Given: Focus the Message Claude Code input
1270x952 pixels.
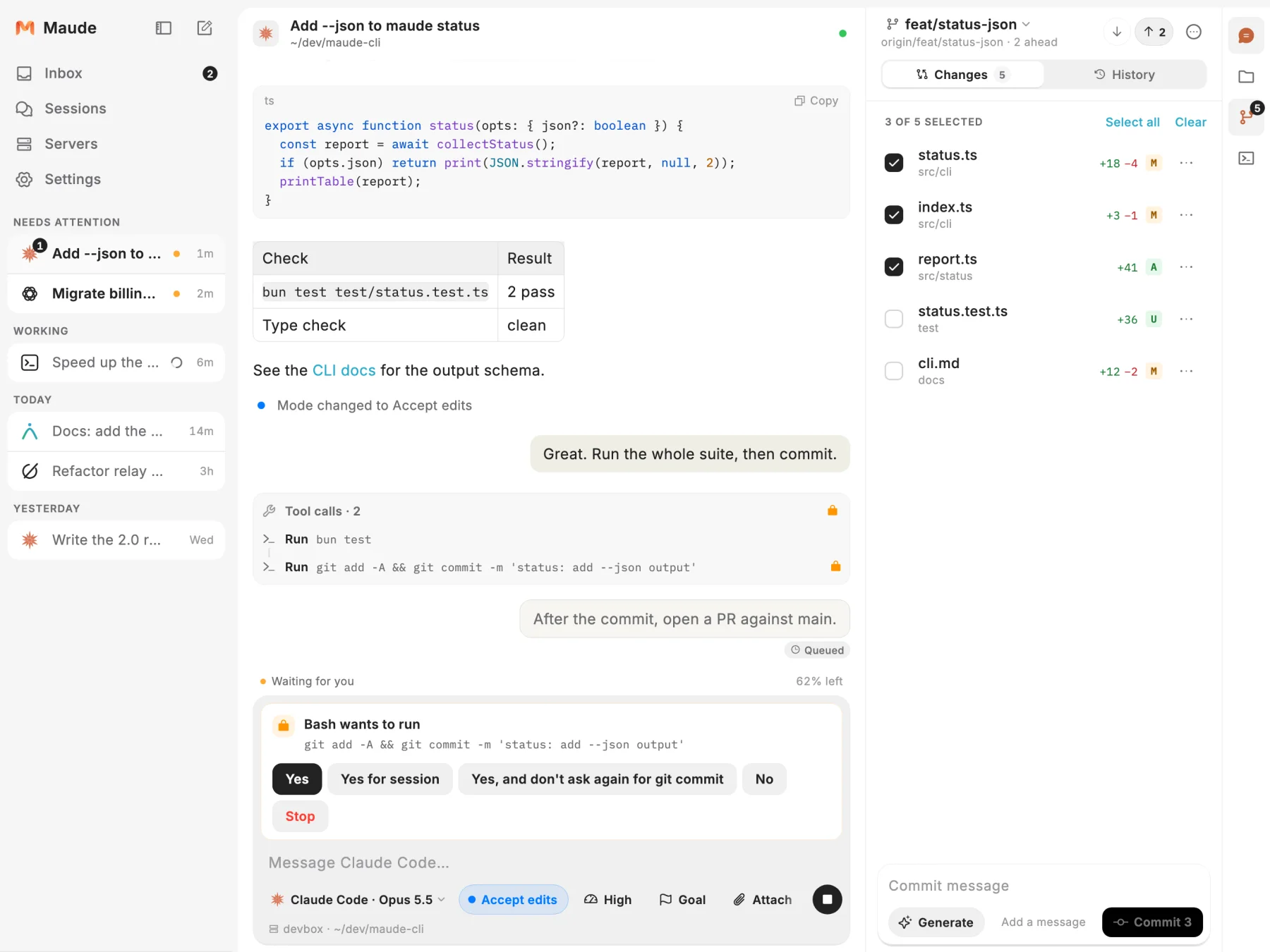Looking at the screenshot, I should pyautogui.click(x=551, y=863).
